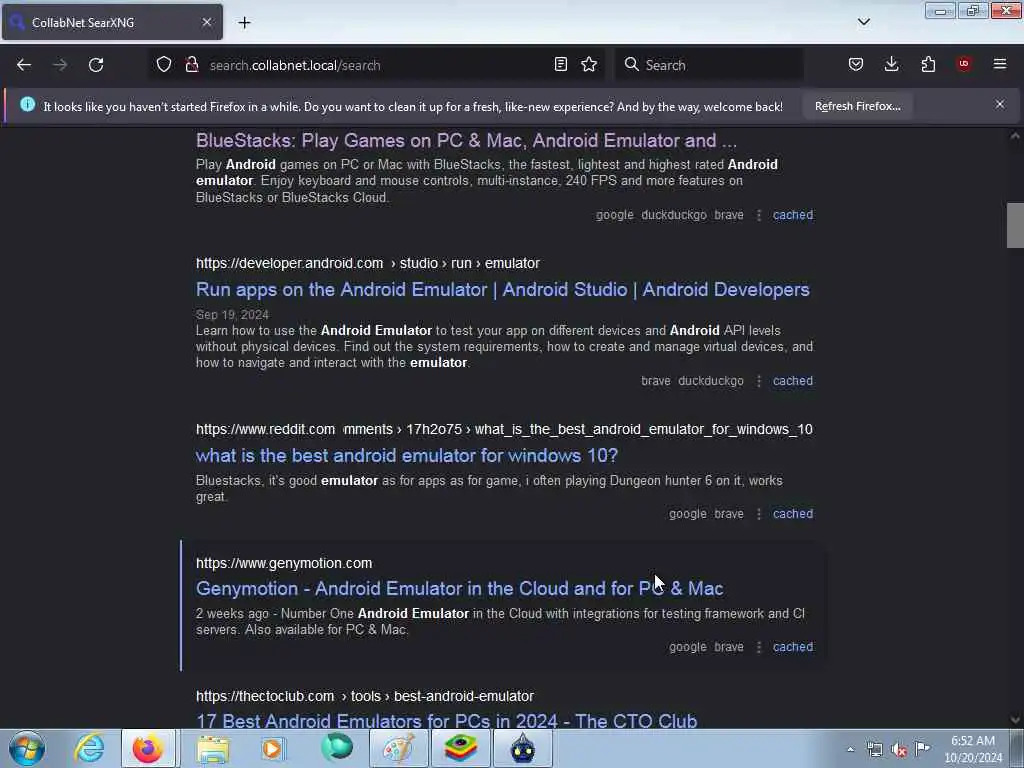Open Firefox application hamburger menu

tap(1000, 64)
